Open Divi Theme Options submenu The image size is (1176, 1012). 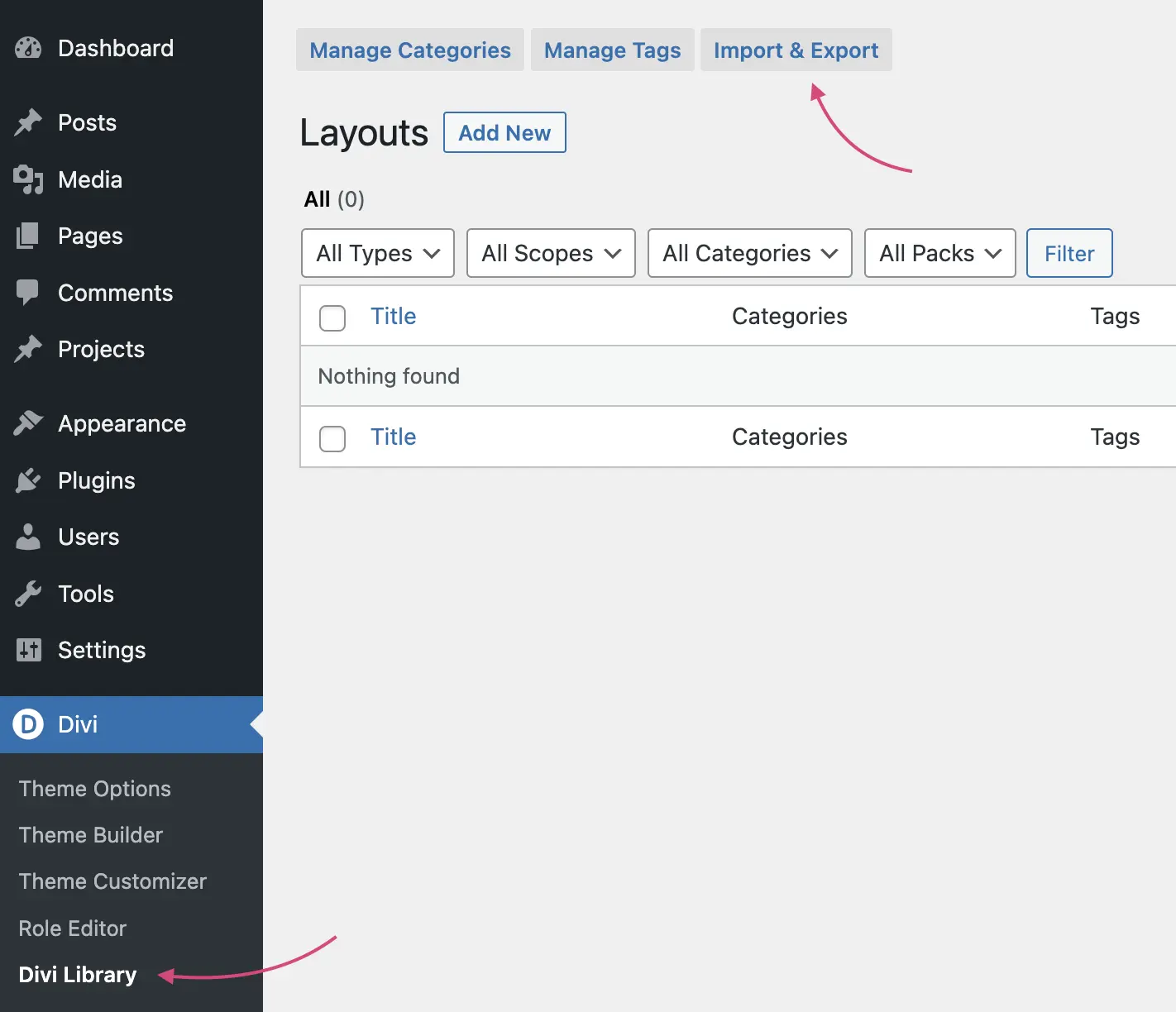pyautogui.click(x=95, y=789)
